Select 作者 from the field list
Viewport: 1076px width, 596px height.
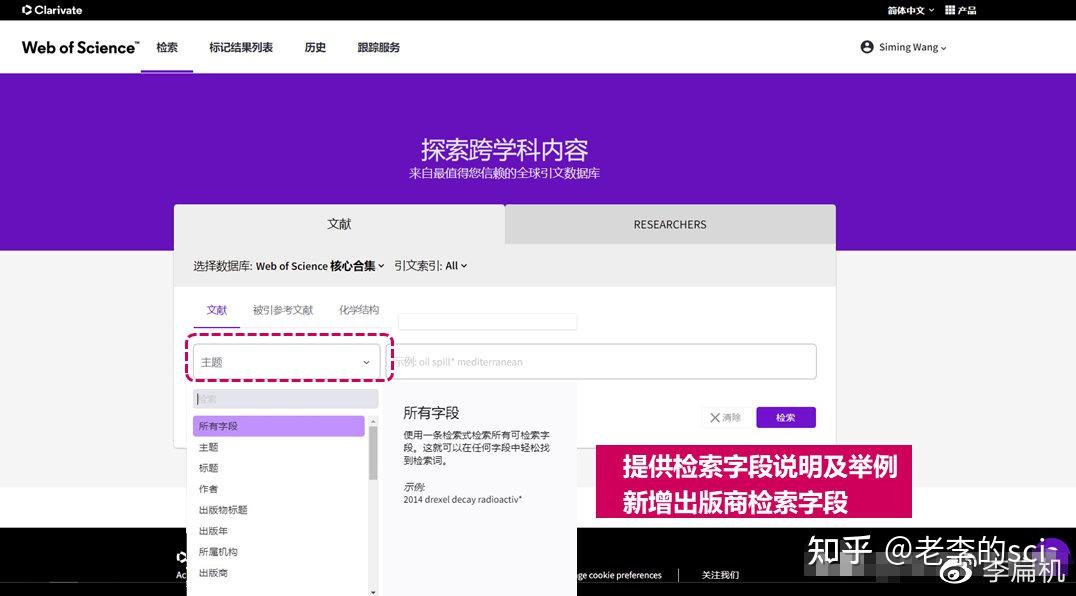pyautogui.click(x=208, y=488)
